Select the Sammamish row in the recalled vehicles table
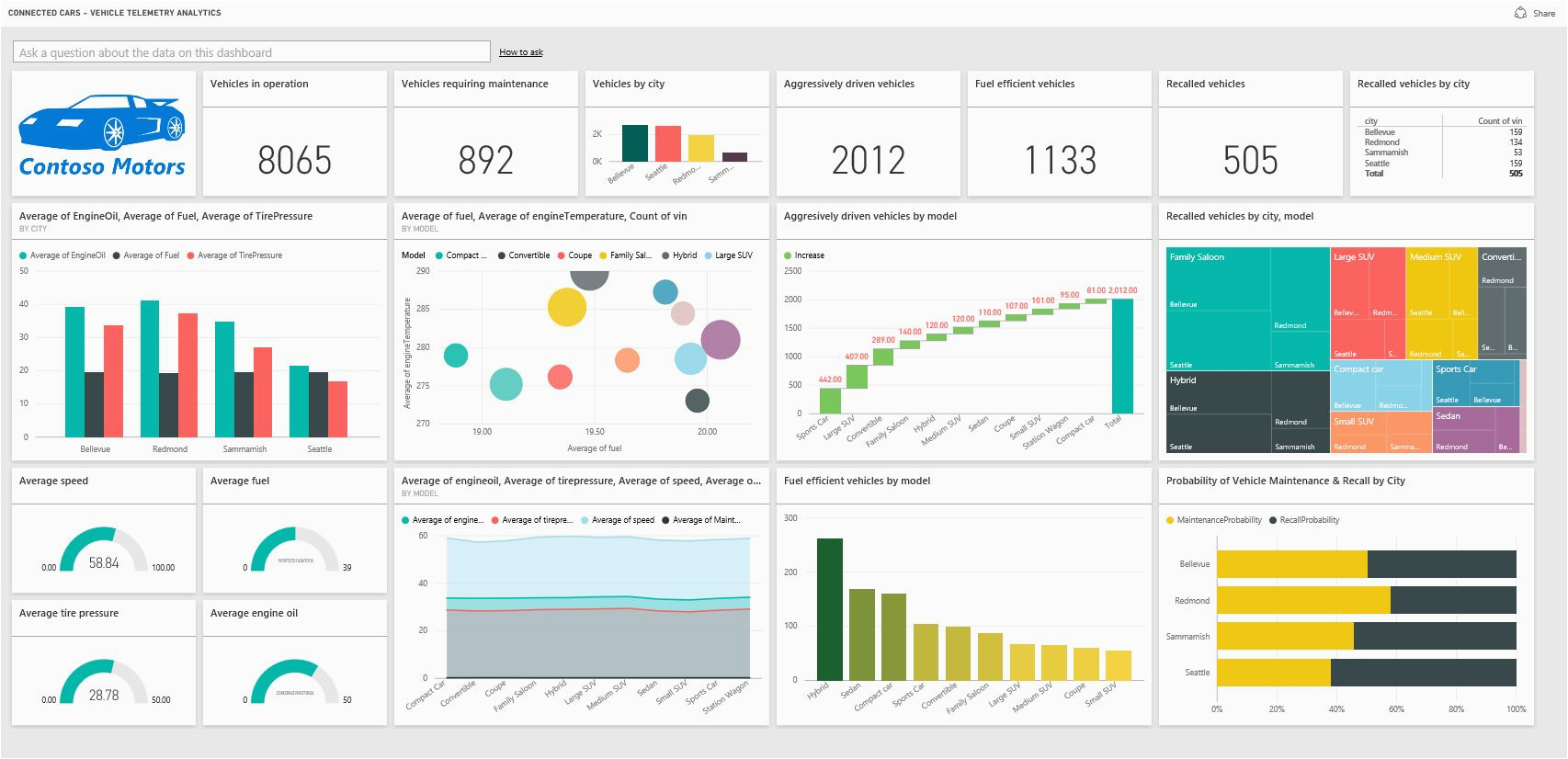 pyautogui.click(x=1386, y=153)
